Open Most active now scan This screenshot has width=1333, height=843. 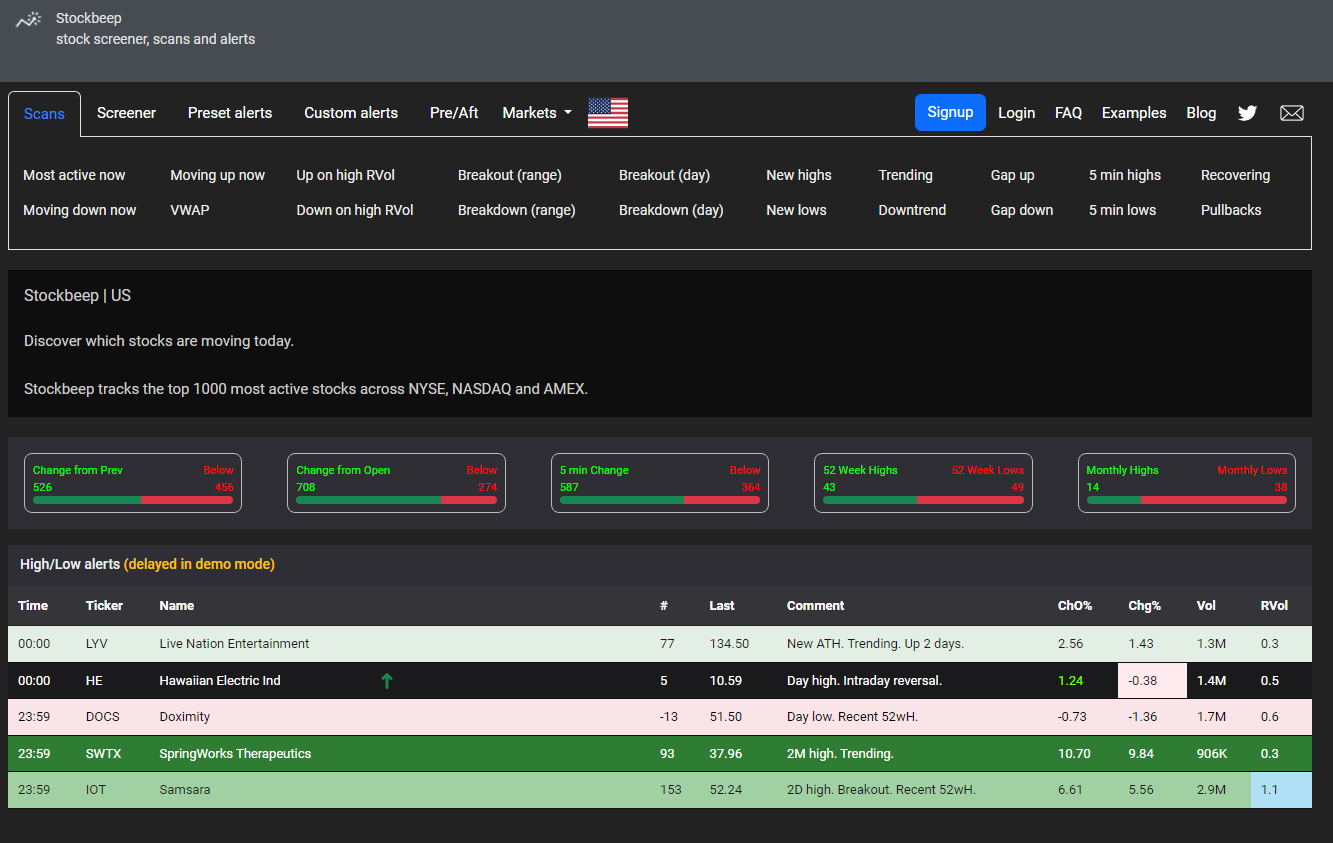point(74,175)
